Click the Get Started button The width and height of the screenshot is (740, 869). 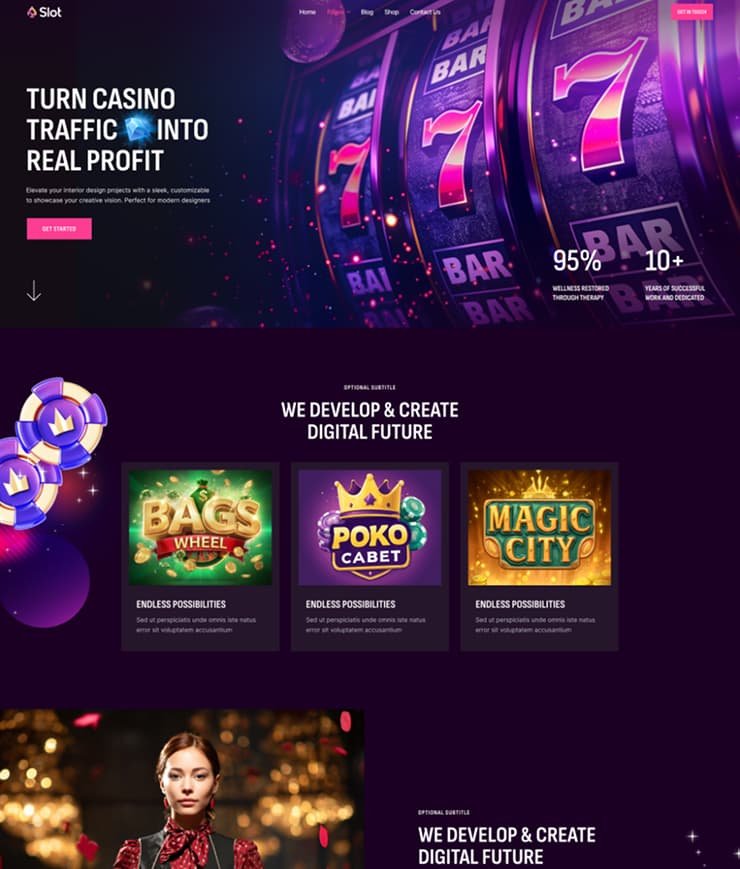click(59, 229)
